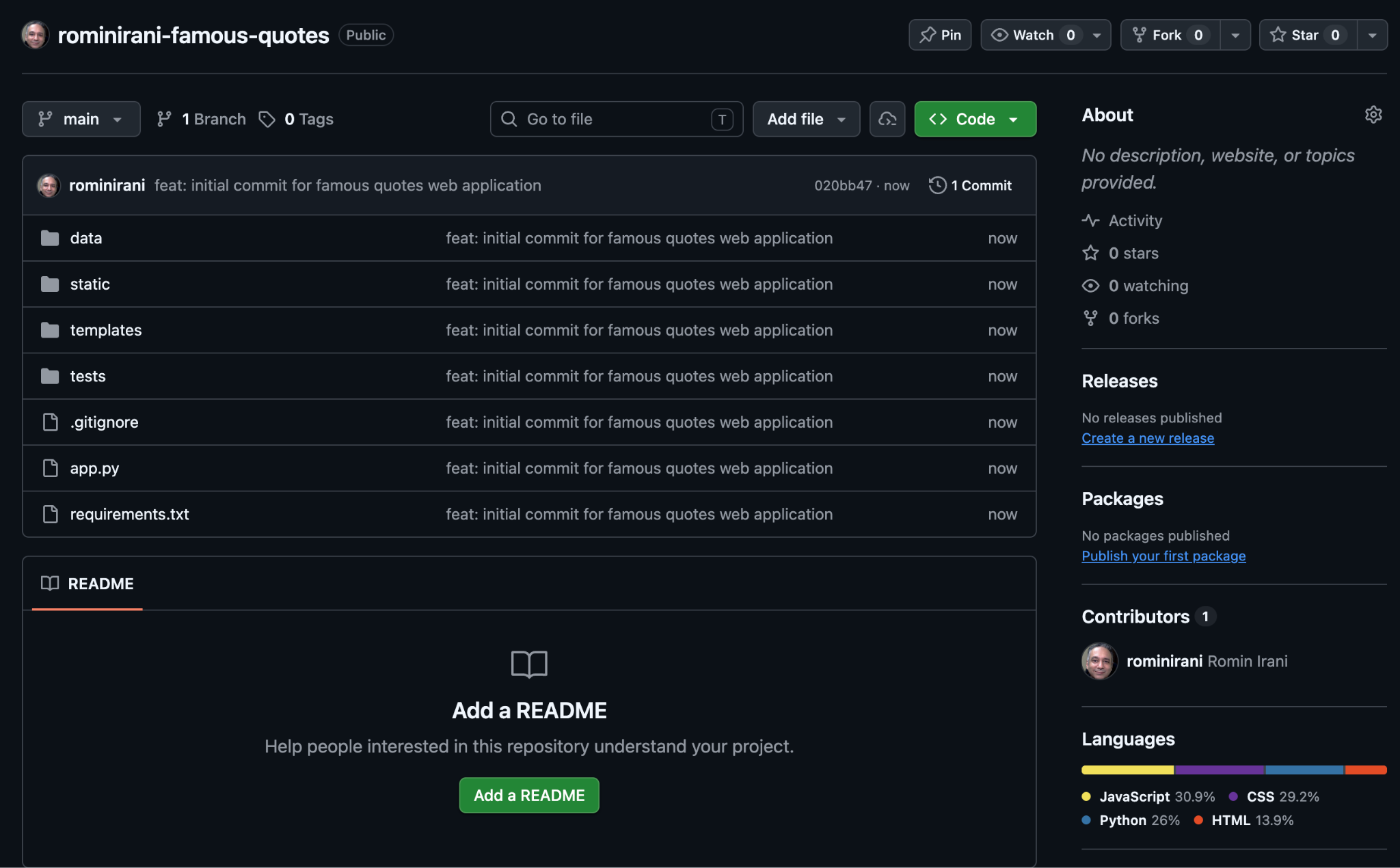This screenshot has width=1400, height=868.
Task: Click Create a new release
Action: click(1148, 438)
